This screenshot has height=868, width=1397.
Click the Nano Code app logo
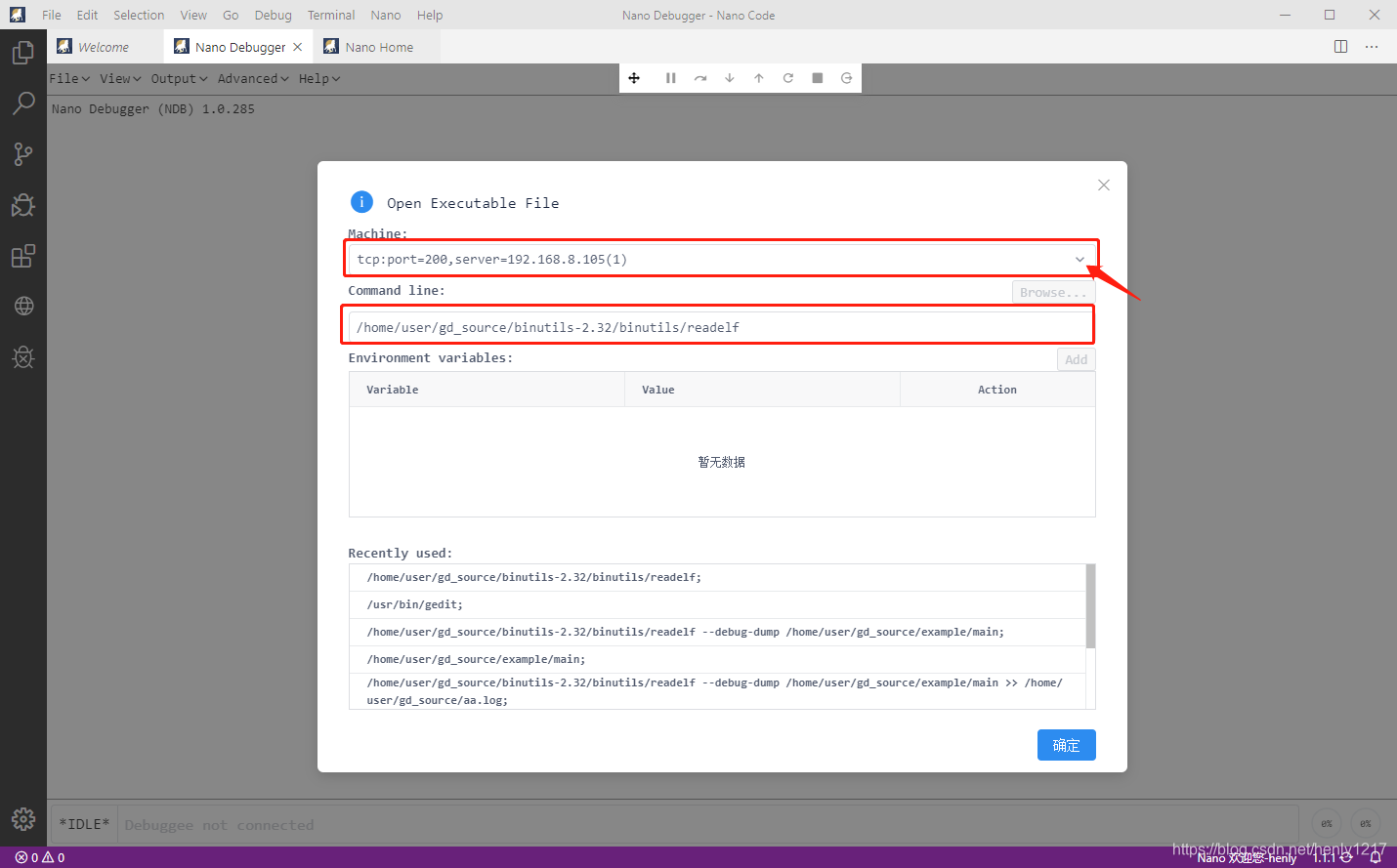pos(18,15)
